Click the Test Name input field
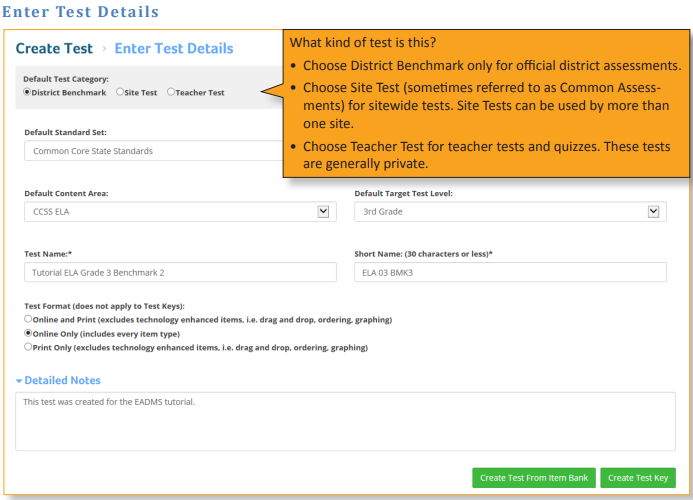This screenshot has height=500, width=693. tap(180, 272)
